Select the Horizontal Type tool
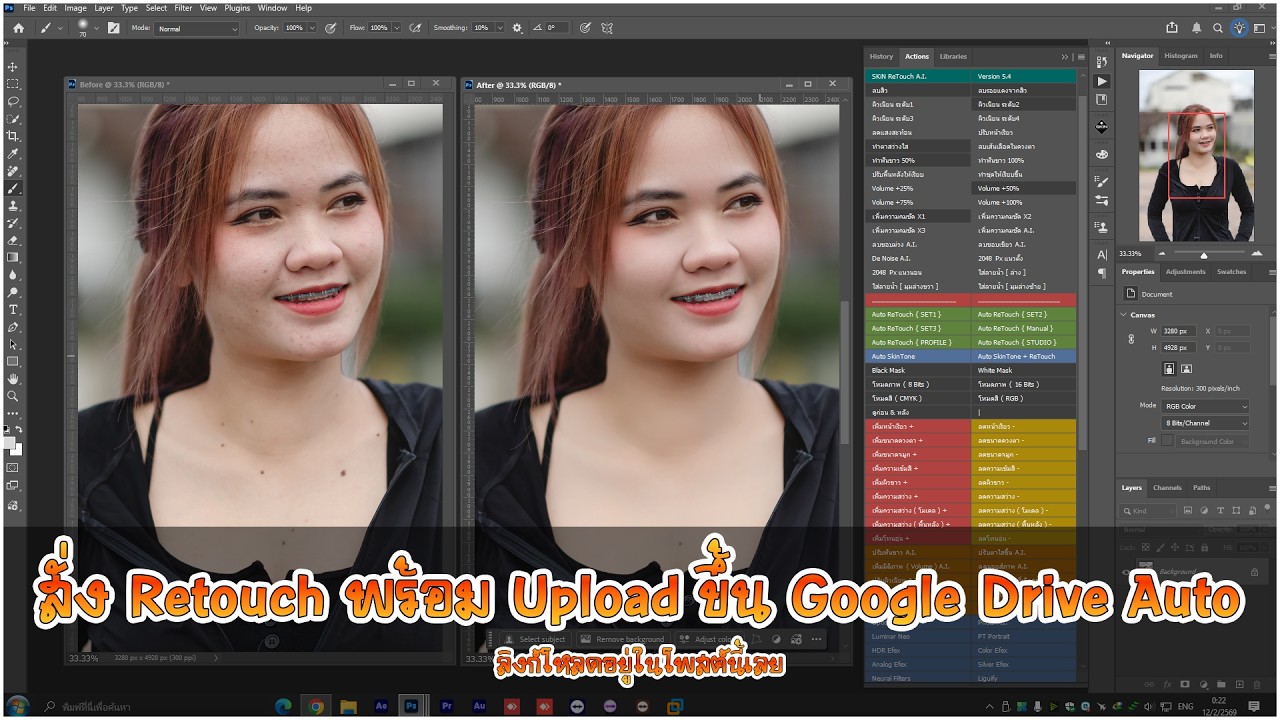This screenshot has height=720, width=1280. coord(13,309)
